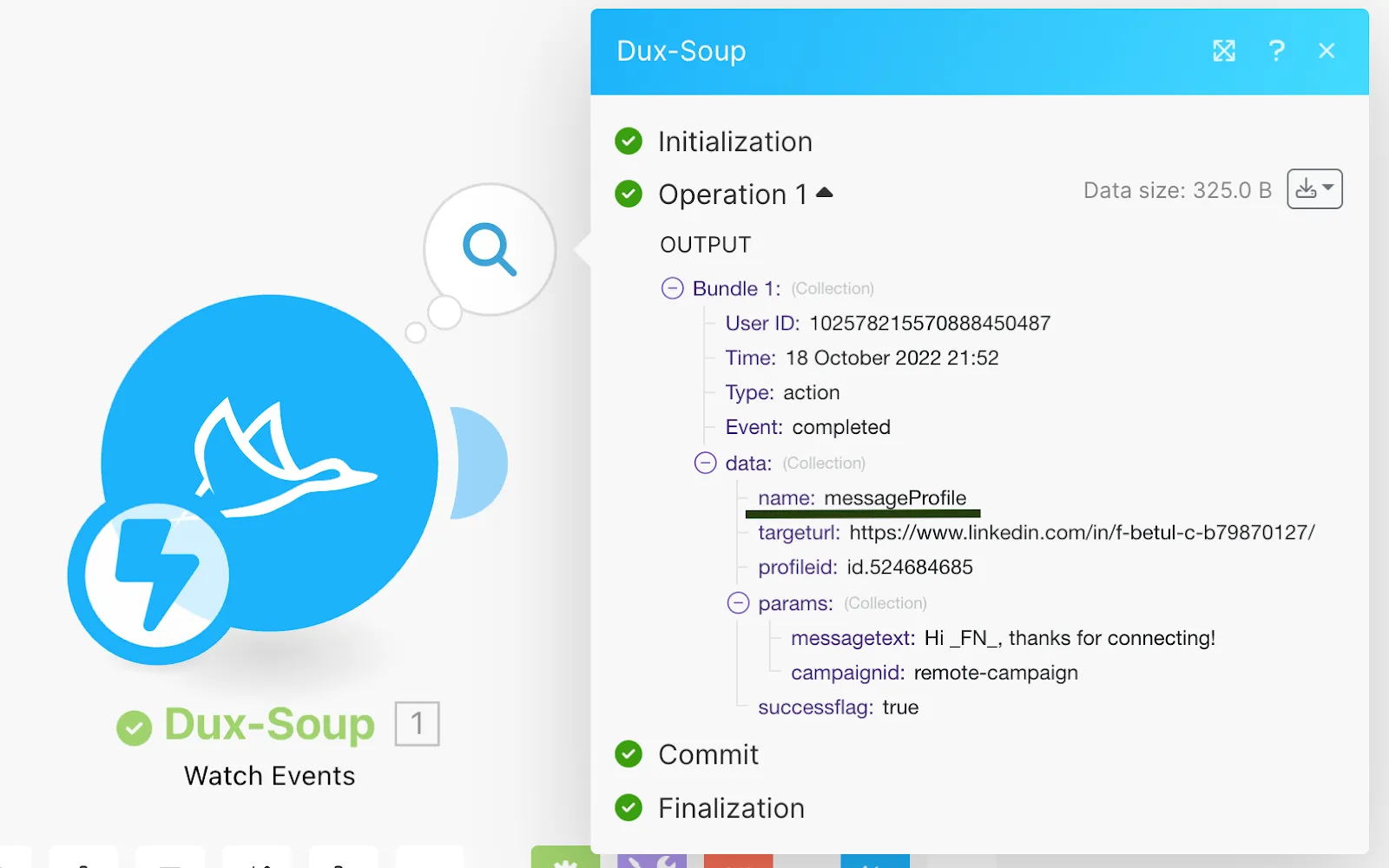Open the download output bundles dropdown
Screen dimensions: 1389x868
point(1314,189)
